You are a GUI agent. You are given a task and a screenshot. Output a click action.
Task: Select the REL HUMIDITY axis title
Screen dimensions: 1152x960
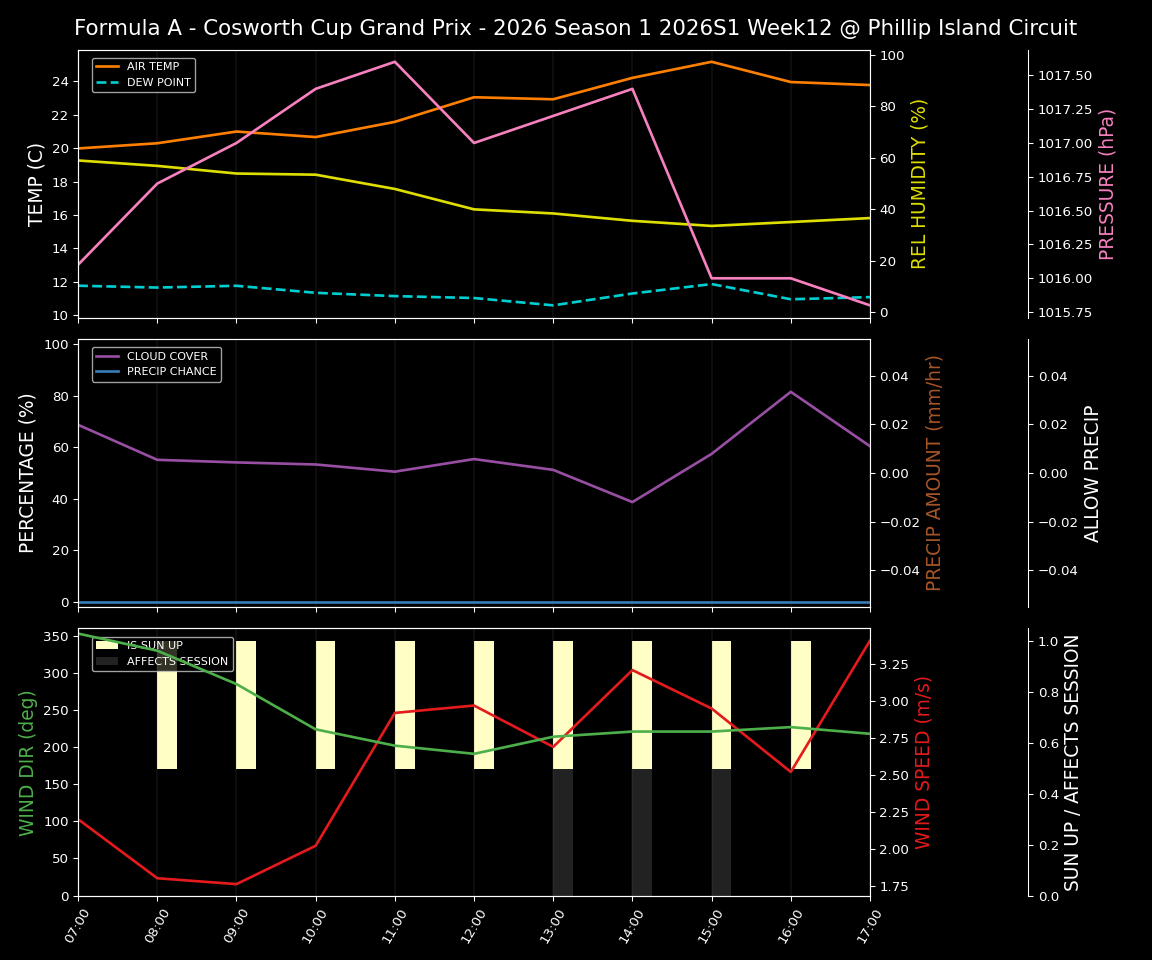pos(921,184)
